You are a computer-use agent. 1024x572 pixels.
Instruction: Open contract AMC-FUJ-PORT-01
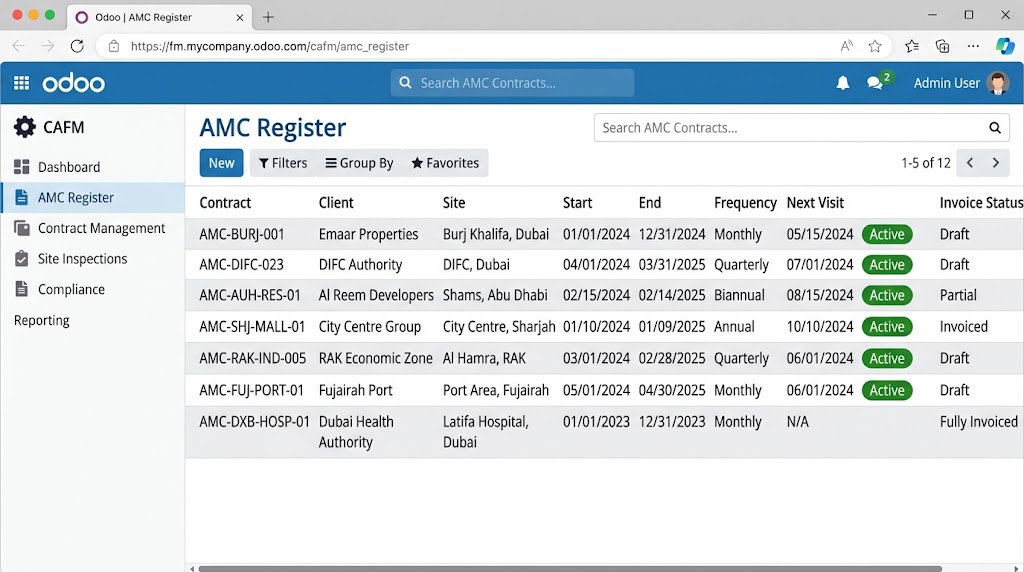click(251, 390)
